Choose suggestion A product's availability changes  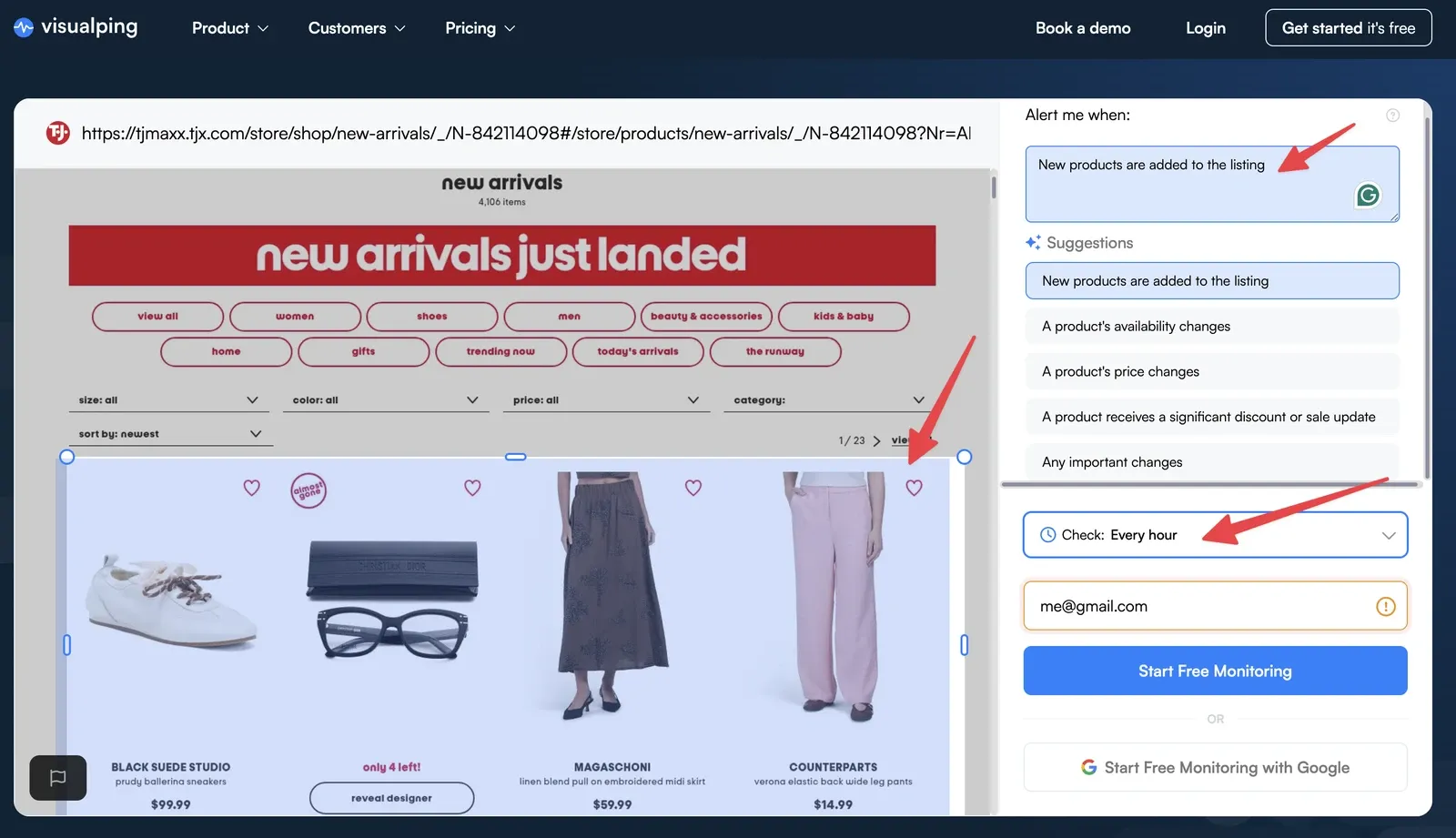pyautogui.click(x=1212, y=326)
